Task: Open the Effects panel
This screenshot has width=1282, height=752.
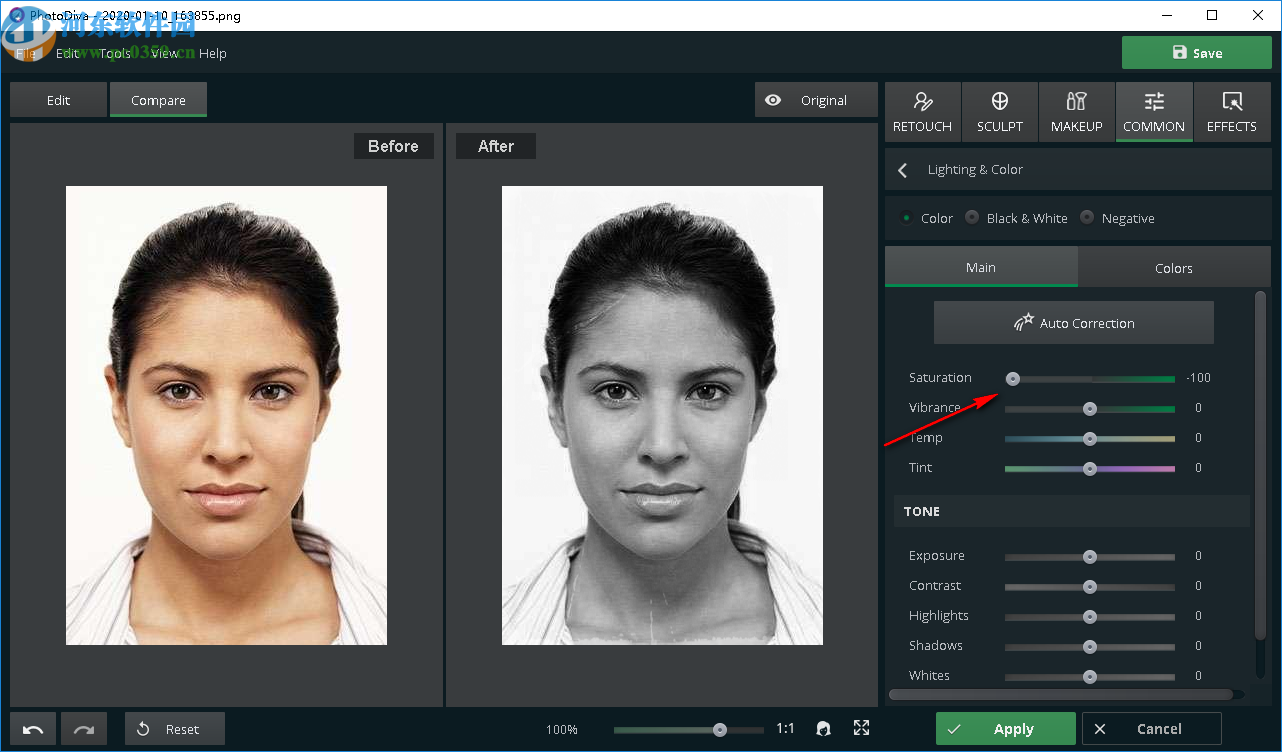Action: [1231, 112]
